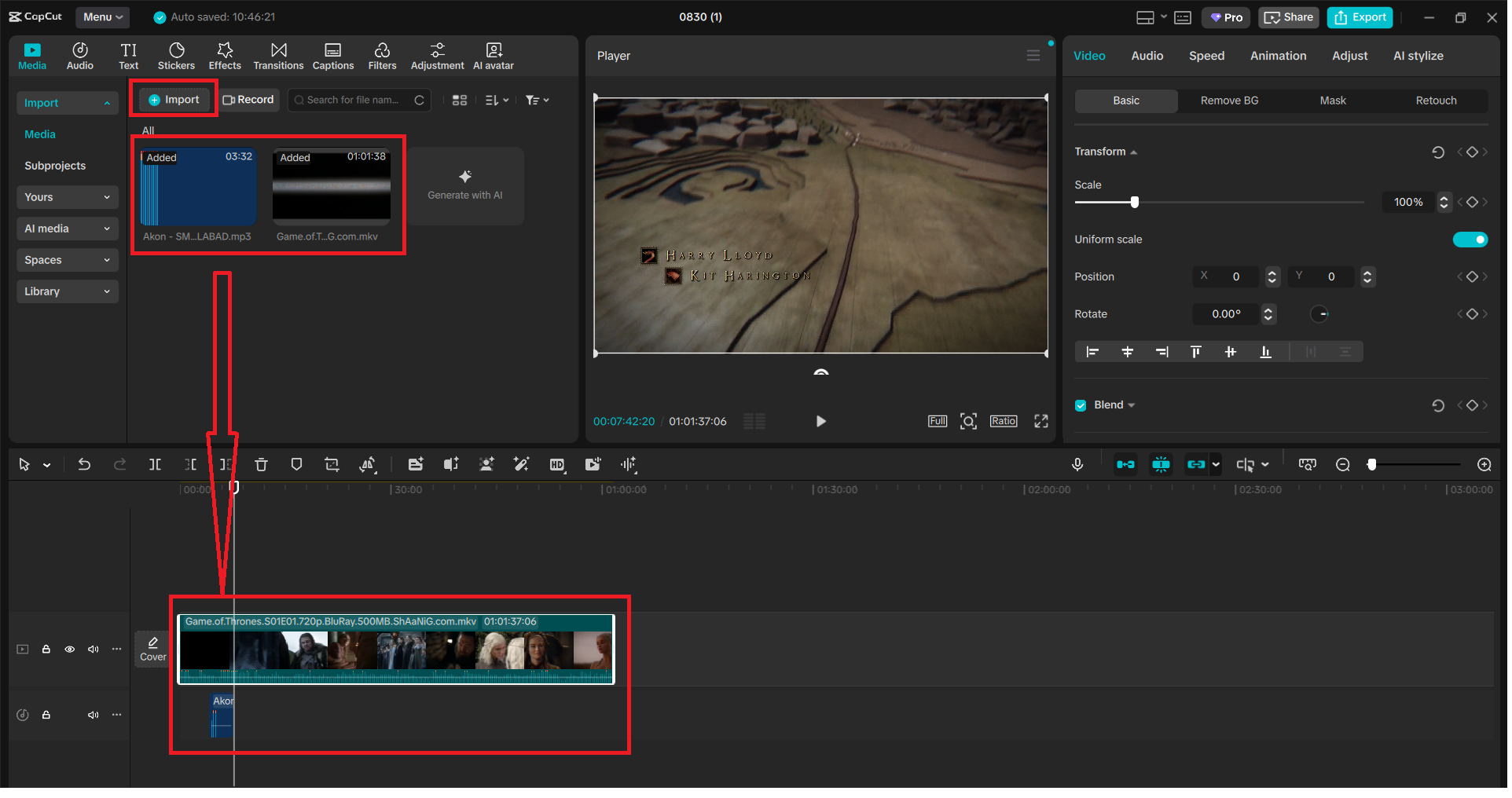1512x798 pixels.
Task: Toggle auto snapping in timeline
Action: tap(1161, 465)
